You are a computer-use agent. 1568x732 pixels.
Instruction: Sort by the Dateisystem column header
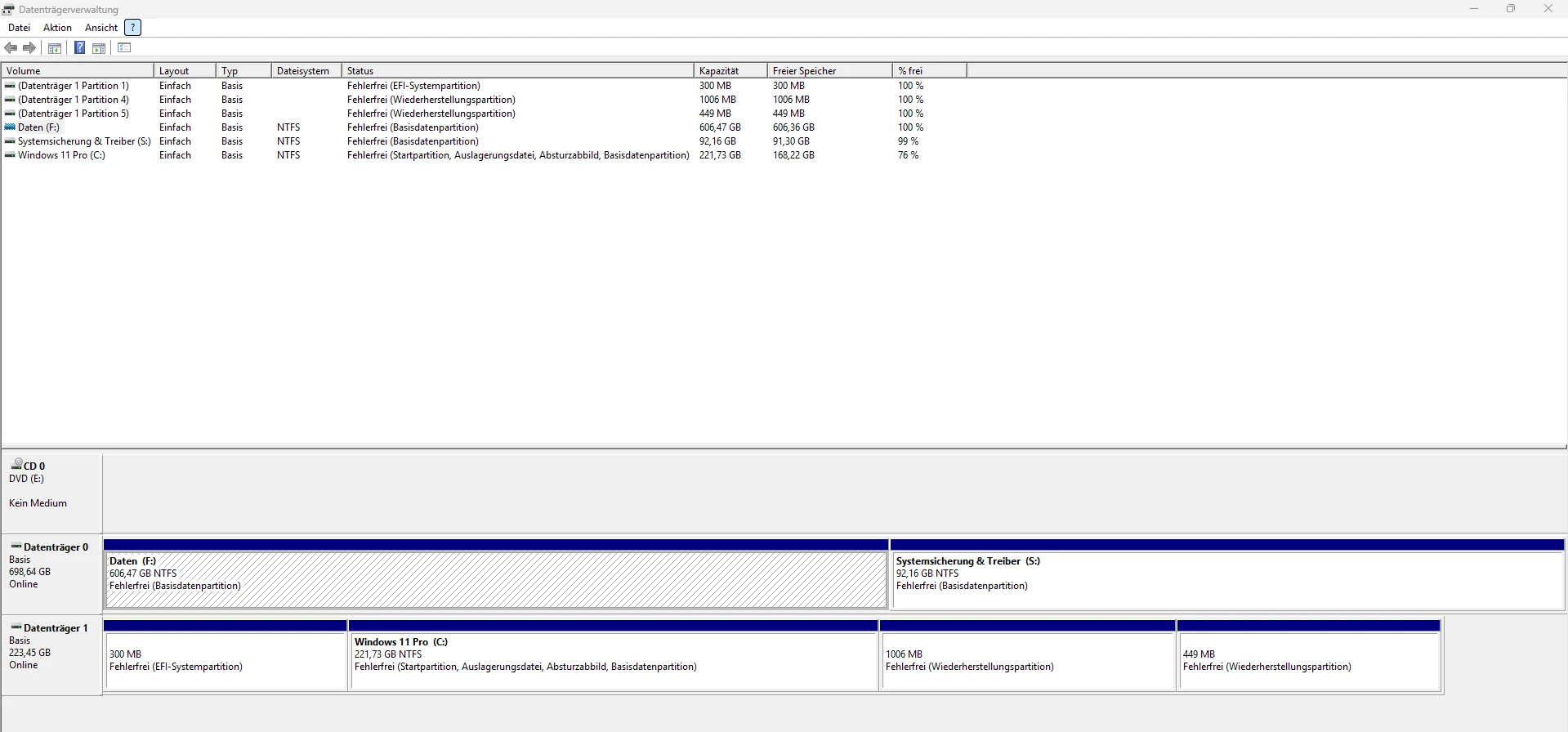[306, 70]
